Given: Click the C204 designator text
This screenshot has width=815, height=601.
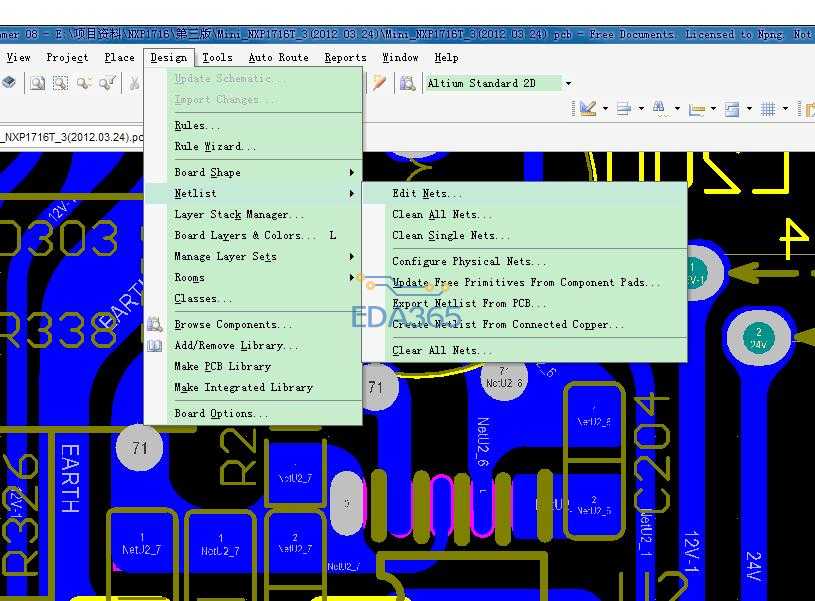Looking at the screenshot, I should click(x=653, y=452).
